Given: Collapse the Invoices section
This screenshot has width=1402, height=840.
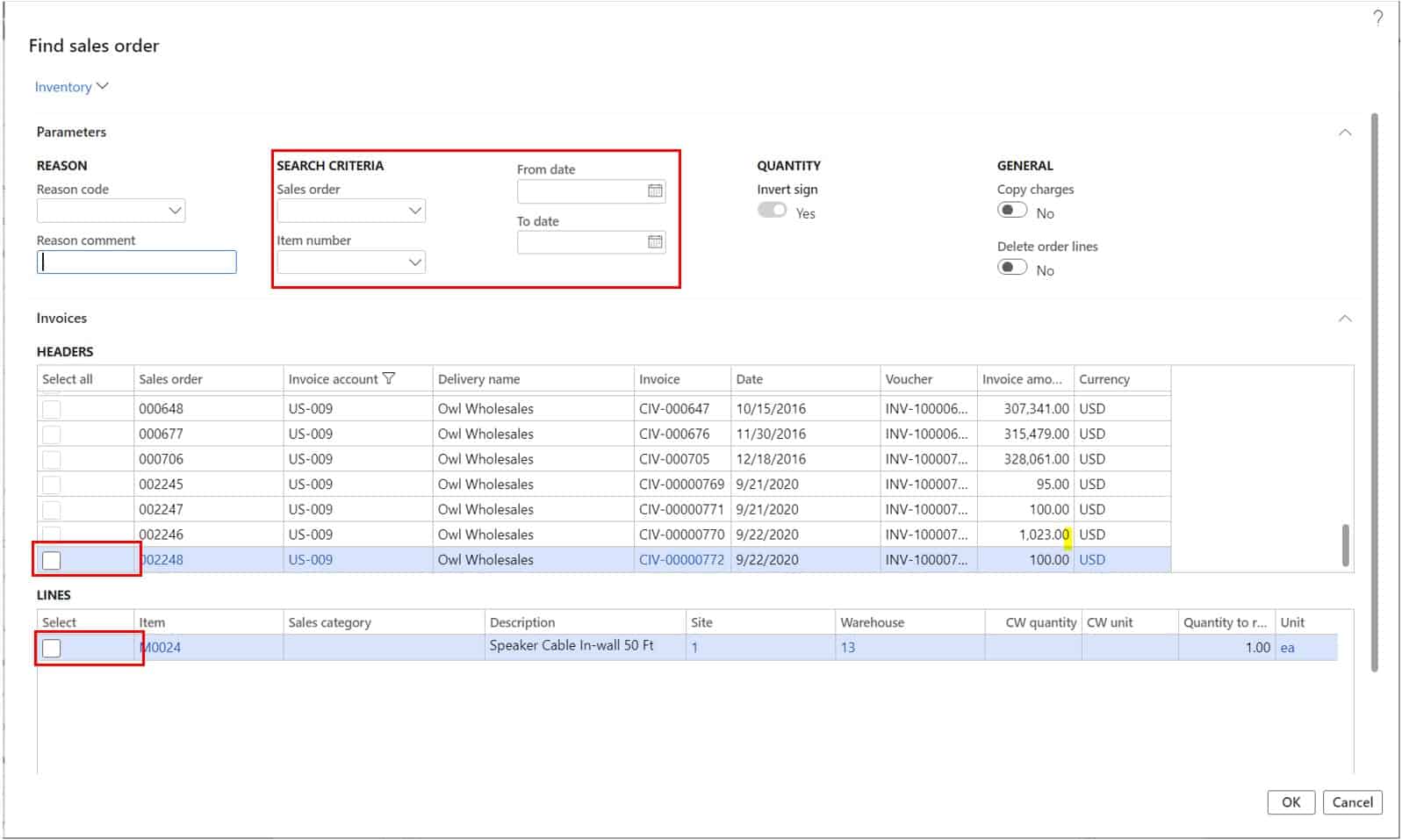Looking at the screenshot, I should coord(1345,319).
